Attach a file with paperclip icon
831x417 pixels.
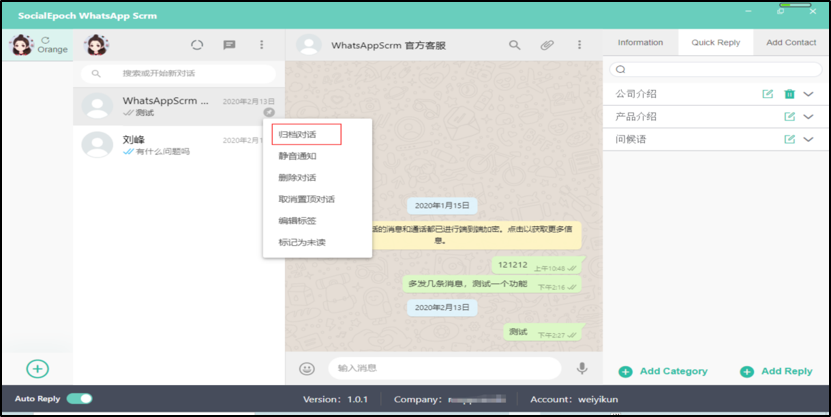547,45
